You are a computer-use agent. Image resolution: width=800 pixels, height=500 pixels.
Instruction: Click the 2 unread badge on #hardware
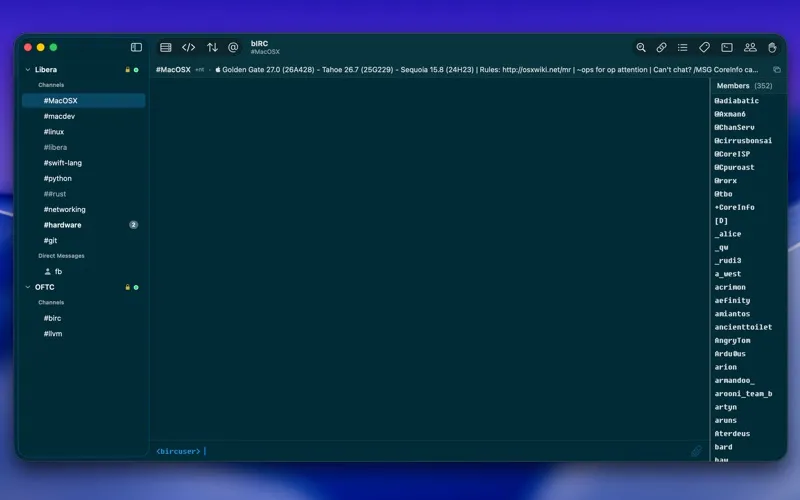(133, 225)
